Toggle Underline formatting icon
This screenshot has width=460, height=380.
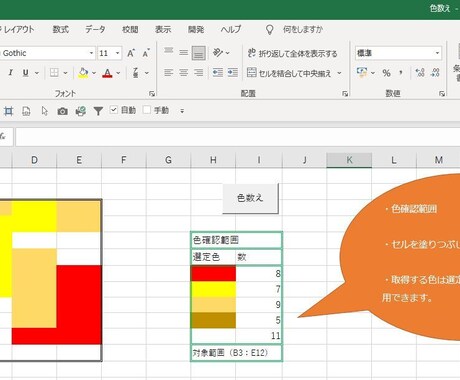tap(25, 73)
